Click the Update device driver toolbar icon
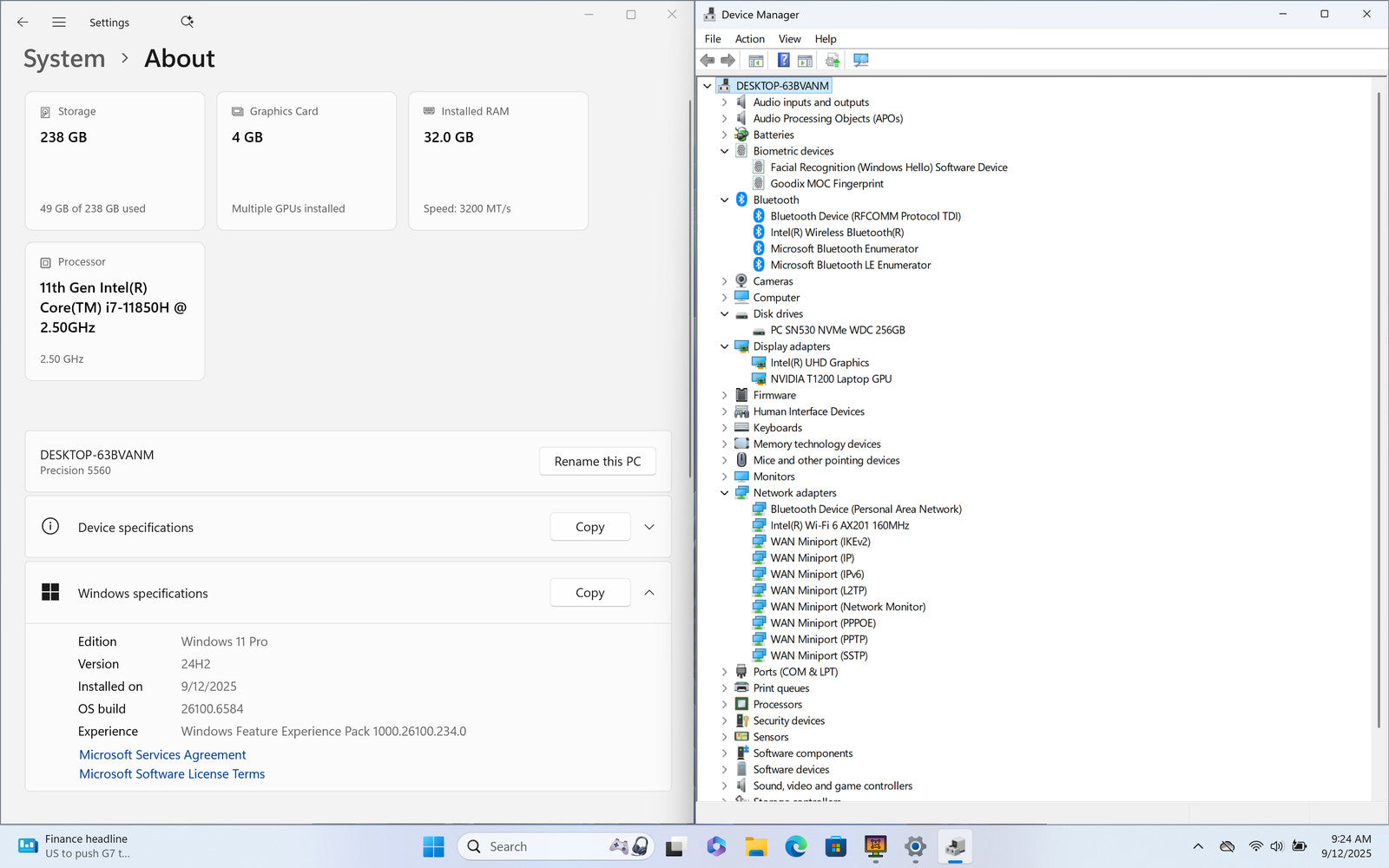Image resolution: width=1389 pixels, height=868 pixels. (x=833, y=60)
